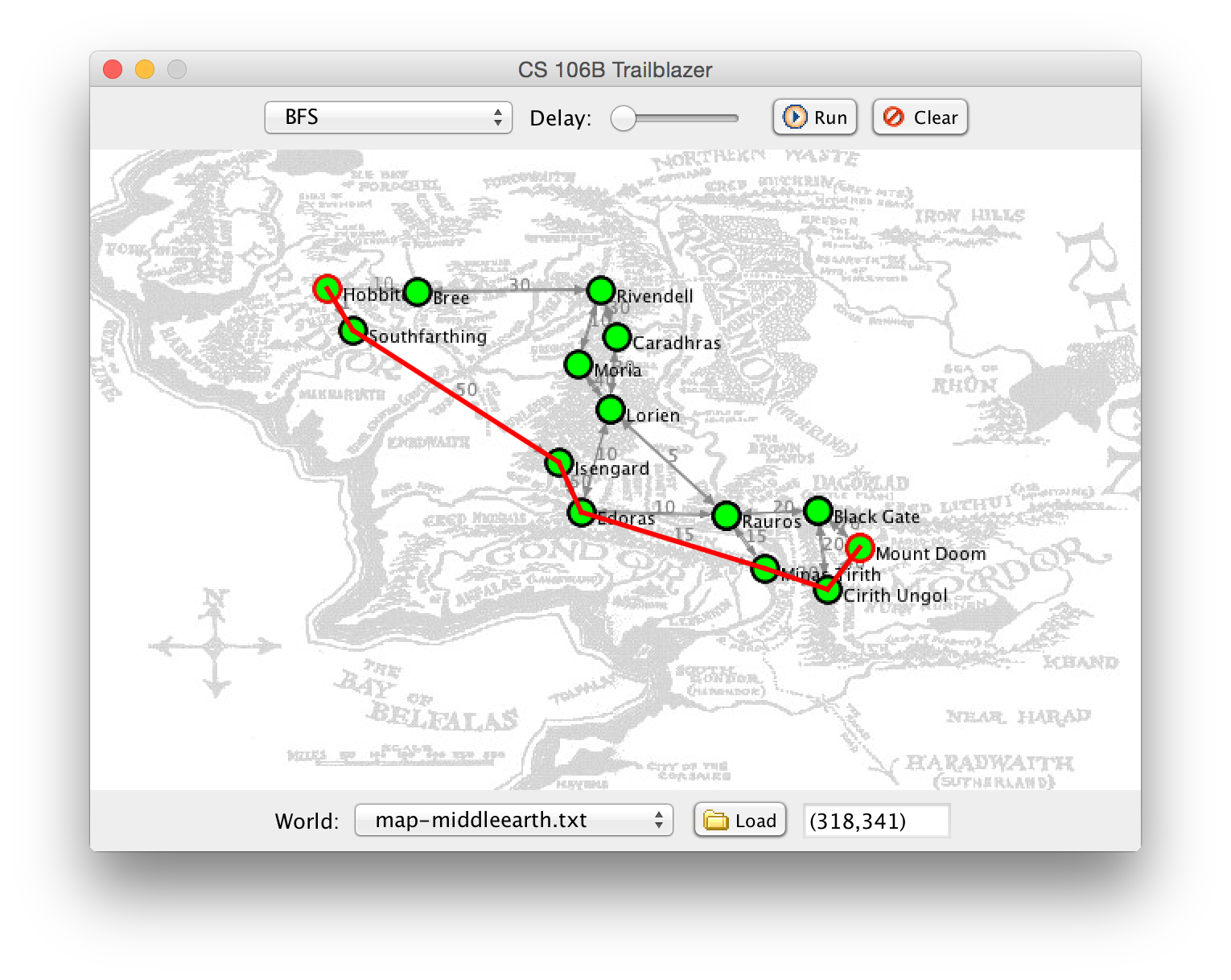
Task: Select the Cirith Ungol node
Action: click(827, 591)
